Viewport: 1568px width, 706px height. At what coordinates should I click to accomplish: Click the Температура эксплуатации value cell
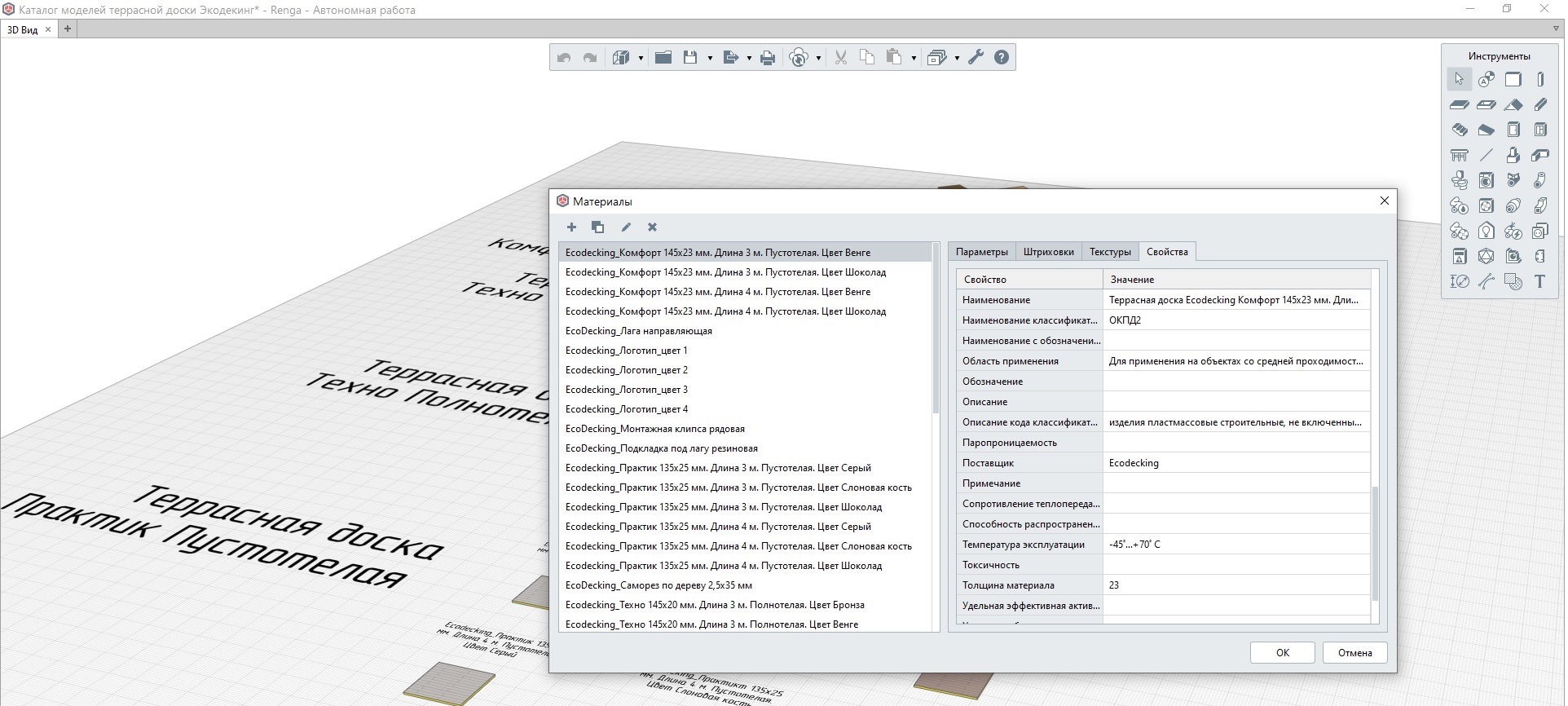click(x=1236, y=545)
